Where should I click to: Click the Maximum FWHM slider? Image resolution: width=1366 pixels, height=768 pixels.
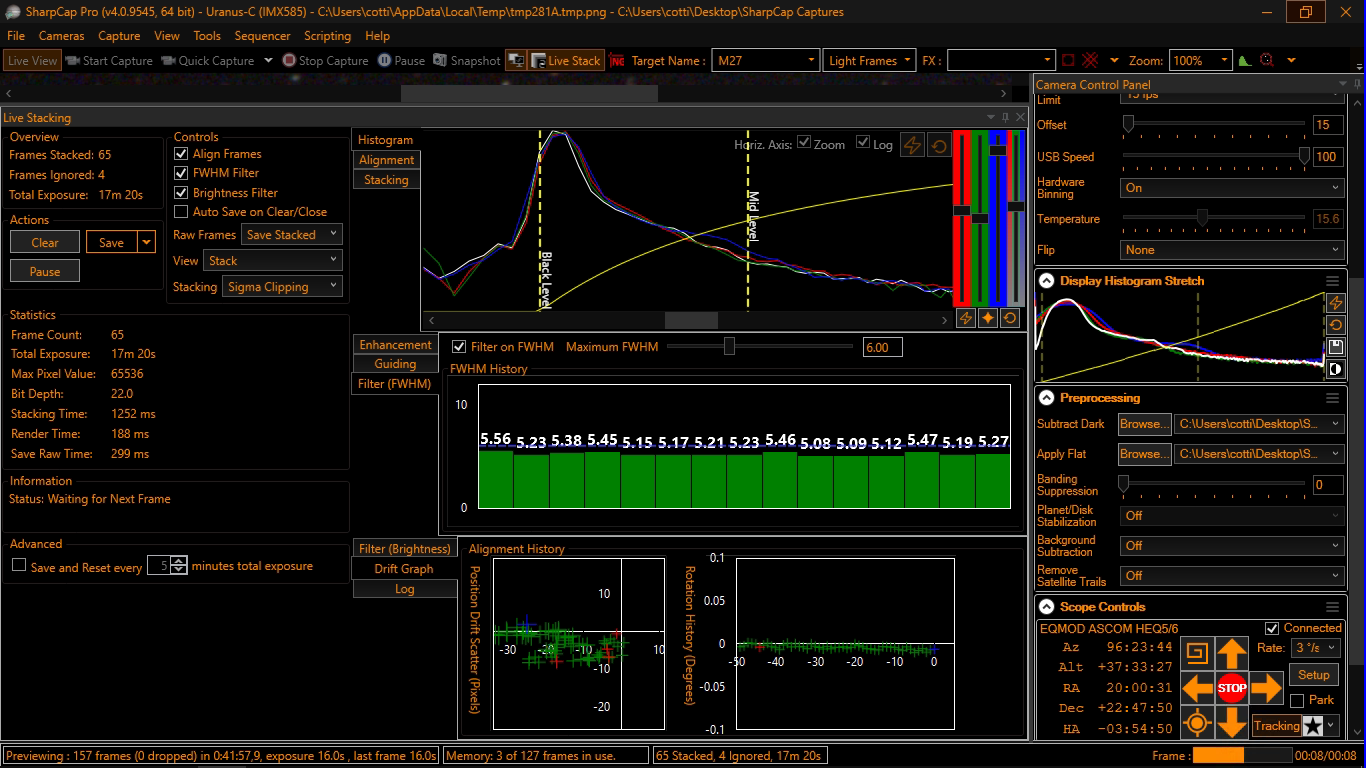coord(730,347)
